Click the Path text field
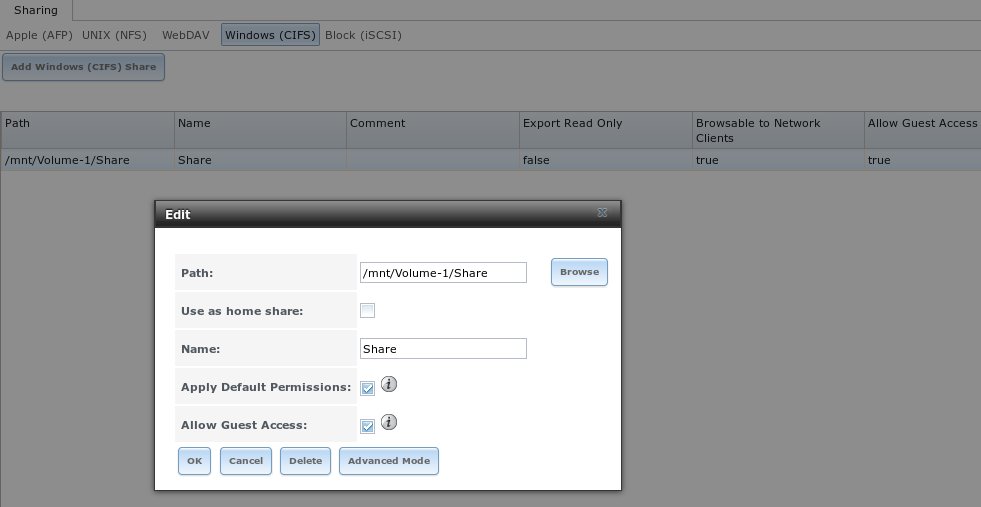The image size is (981, 507). coord(442,272)
